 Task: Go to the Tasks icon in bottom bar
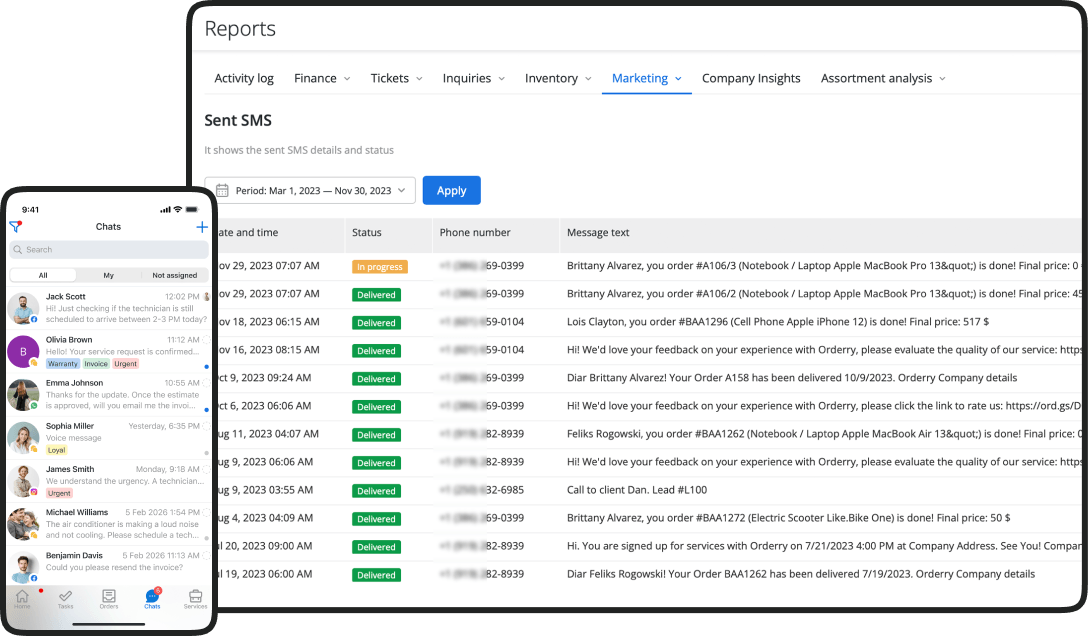65,598
